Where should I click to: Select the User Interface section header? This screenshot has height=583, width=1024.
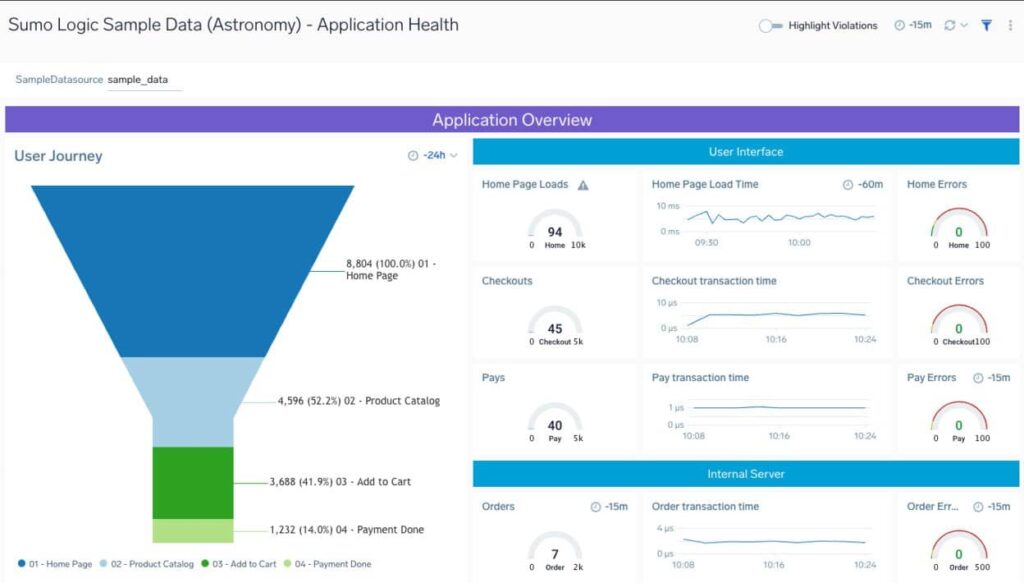746,152
